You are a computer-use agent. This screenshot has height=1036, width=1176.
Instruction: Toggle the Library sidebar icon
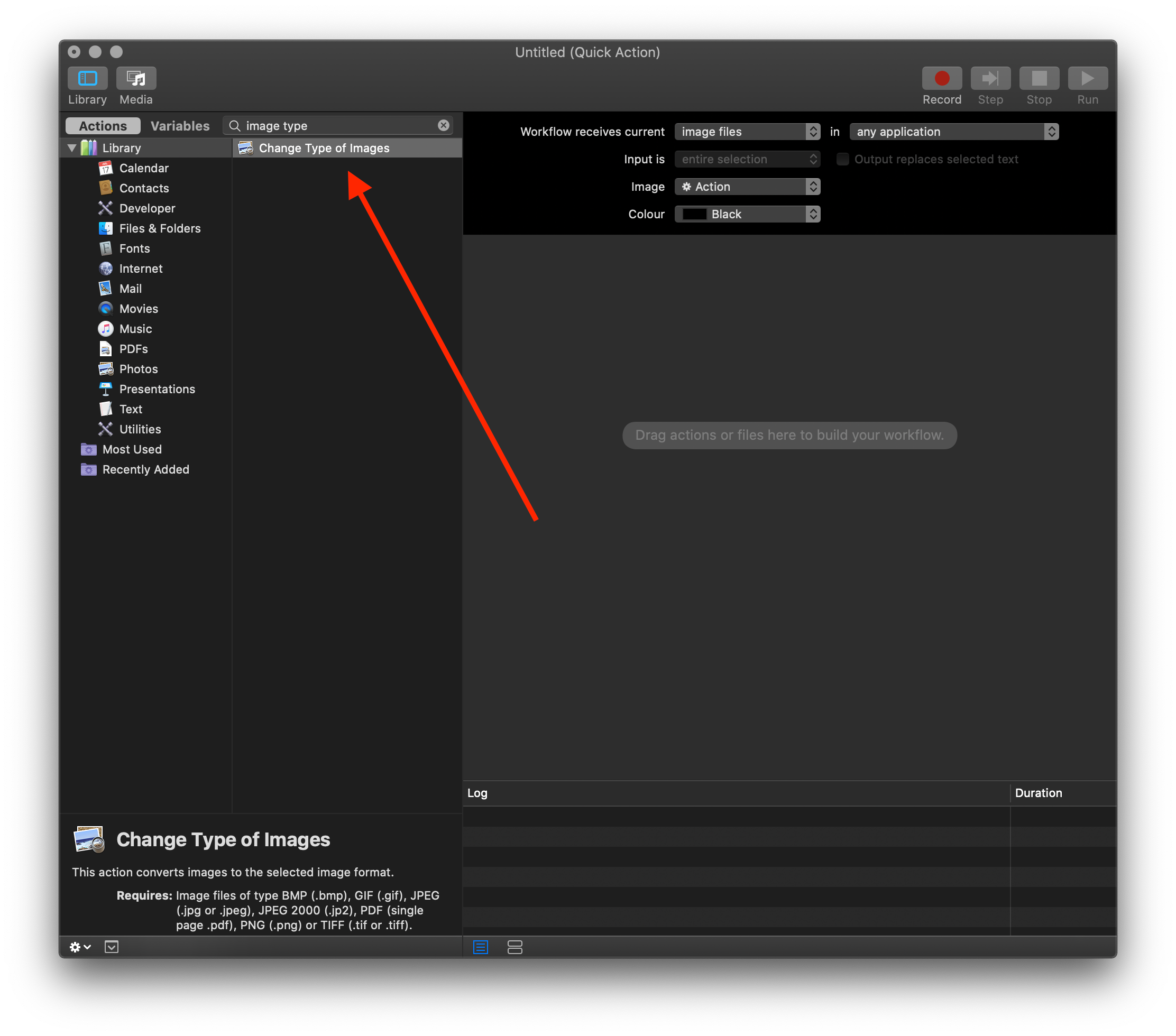click(x=87, y=78)
